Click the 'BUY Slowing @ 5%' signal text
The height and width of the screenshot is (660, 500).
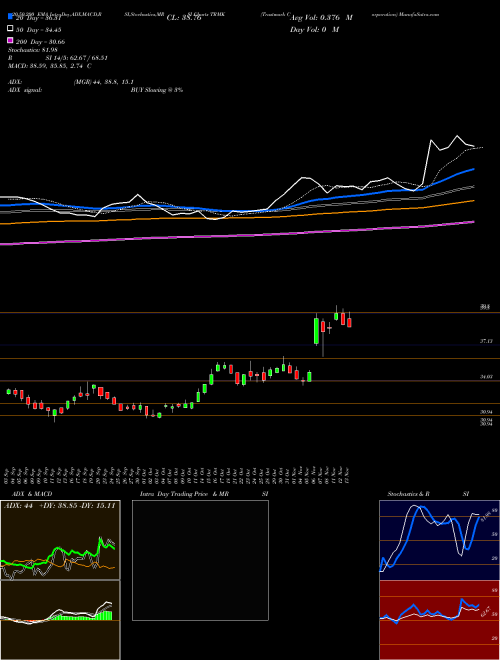[157, 90]
